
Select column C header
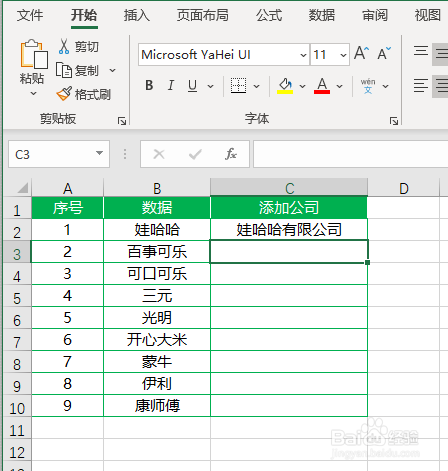coord(289,188)
